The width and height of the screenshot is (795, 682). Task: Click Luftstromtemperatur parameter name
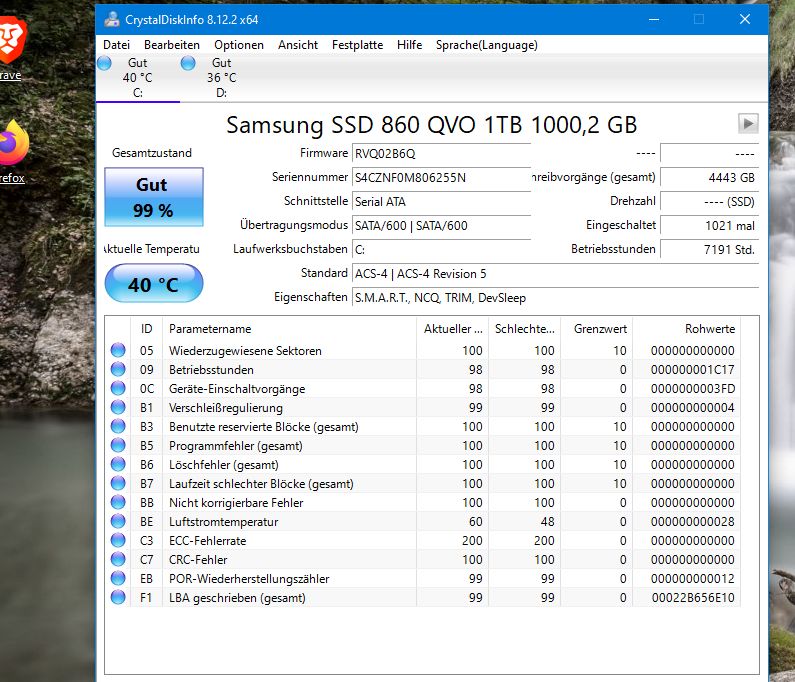point(224,522)
